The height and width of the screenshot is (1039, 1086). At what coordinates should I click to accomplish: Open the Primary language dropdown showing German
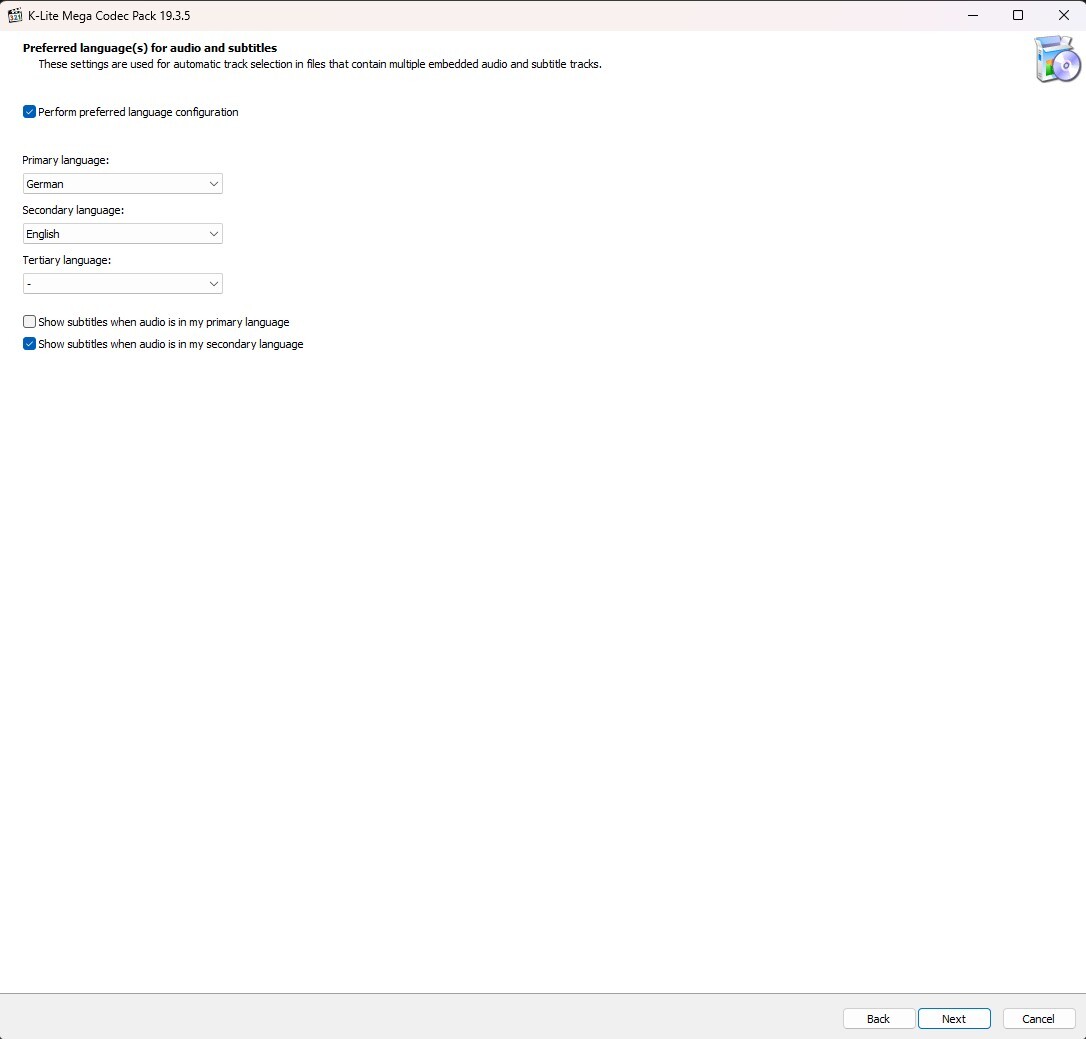coord(122,184)
